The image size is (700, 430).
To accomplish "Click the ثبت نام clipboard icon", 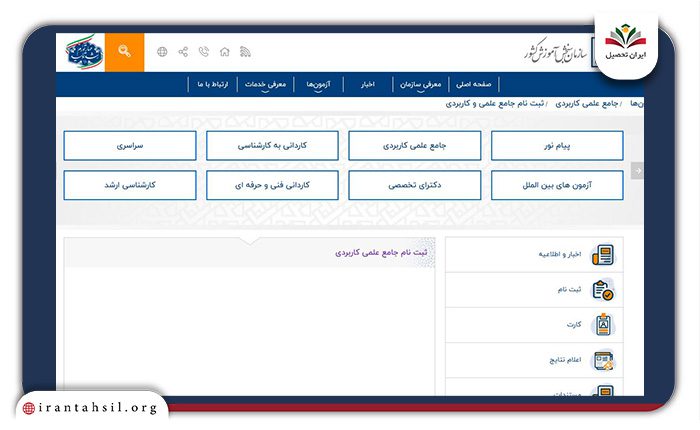I will (603, 290).
